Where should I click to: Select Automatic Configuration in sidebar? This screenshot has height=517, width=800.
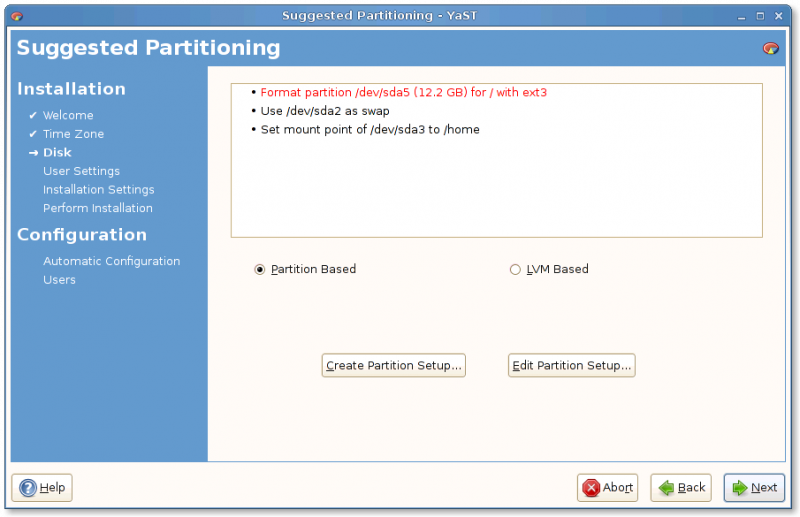click(112, 261)
